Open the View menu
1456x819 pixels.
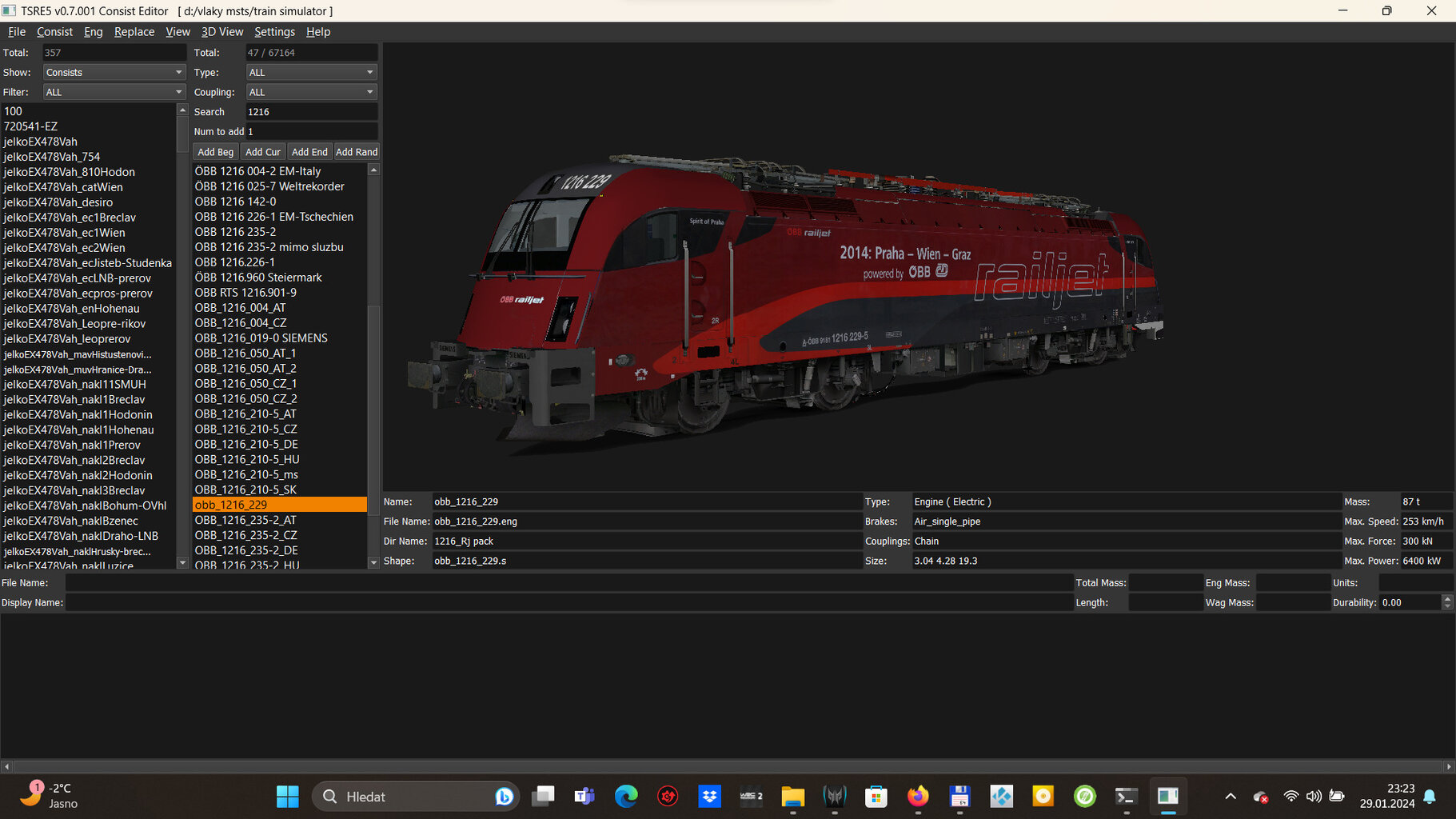178,32
